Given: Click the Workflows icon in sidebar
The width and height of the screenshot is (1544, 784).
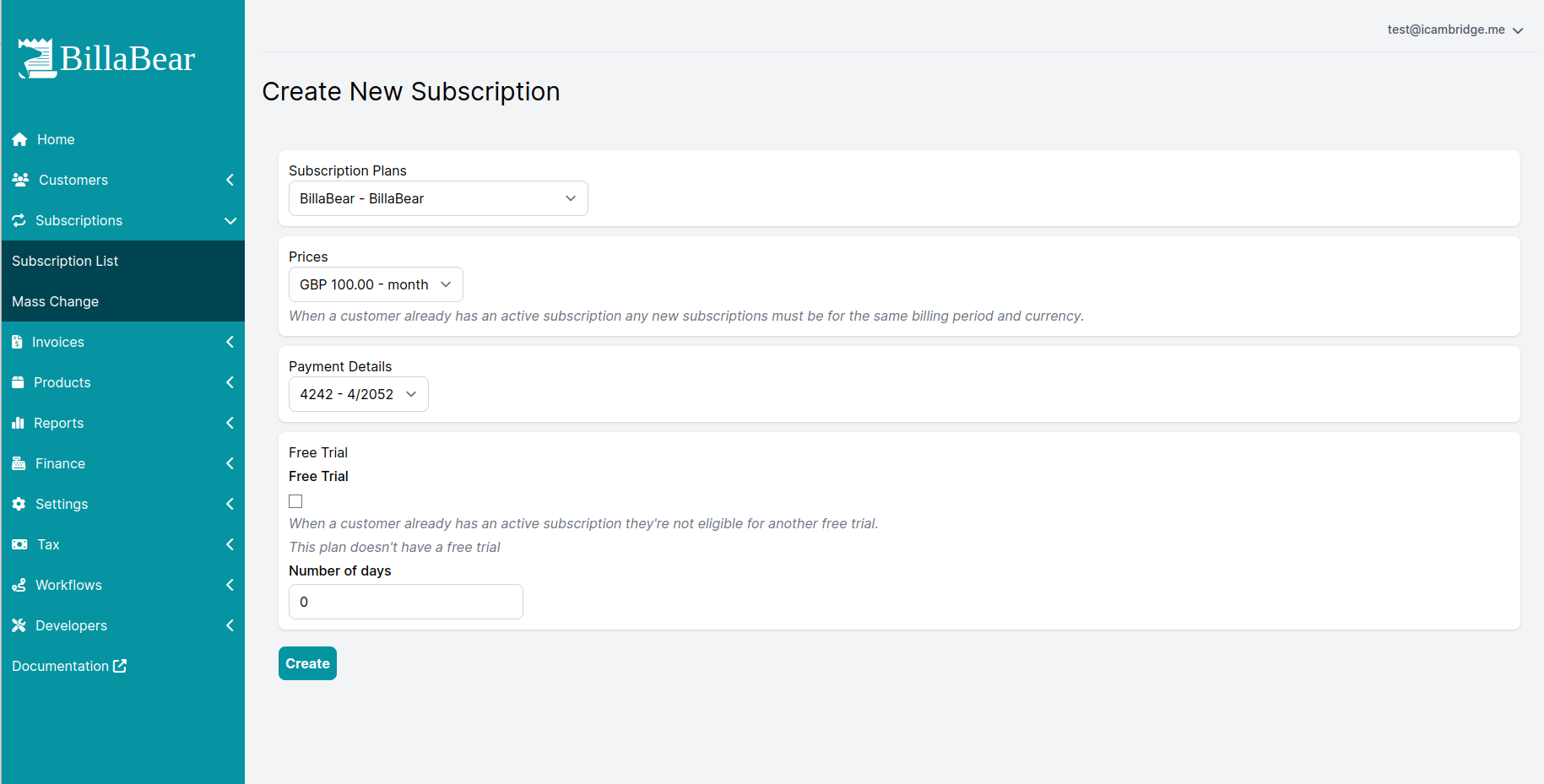Looking at the screenshot, I should (x=19, y=585).
